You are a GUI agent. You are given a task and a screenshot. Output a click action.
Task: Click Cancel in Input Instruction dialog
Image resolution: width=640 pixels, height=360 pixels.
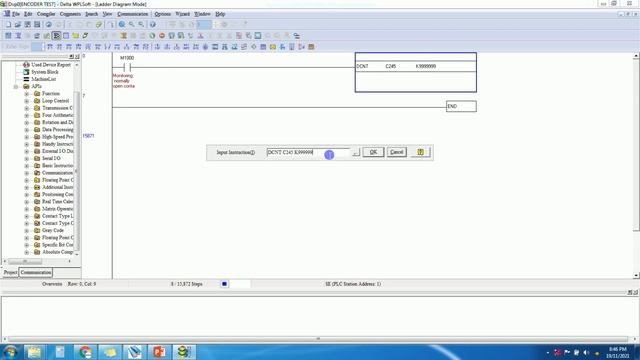click(396, 152)
